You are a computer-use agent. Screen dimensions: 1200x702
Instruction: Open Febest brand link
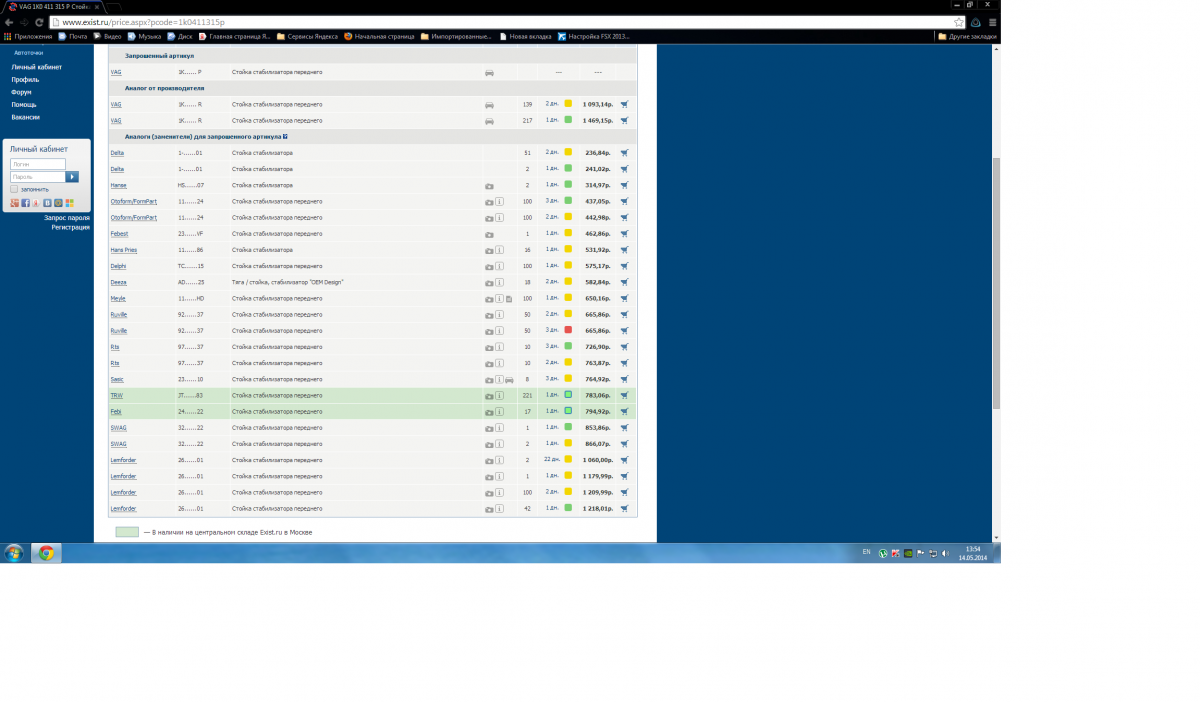pyautogui.click(x=119, y=234)
